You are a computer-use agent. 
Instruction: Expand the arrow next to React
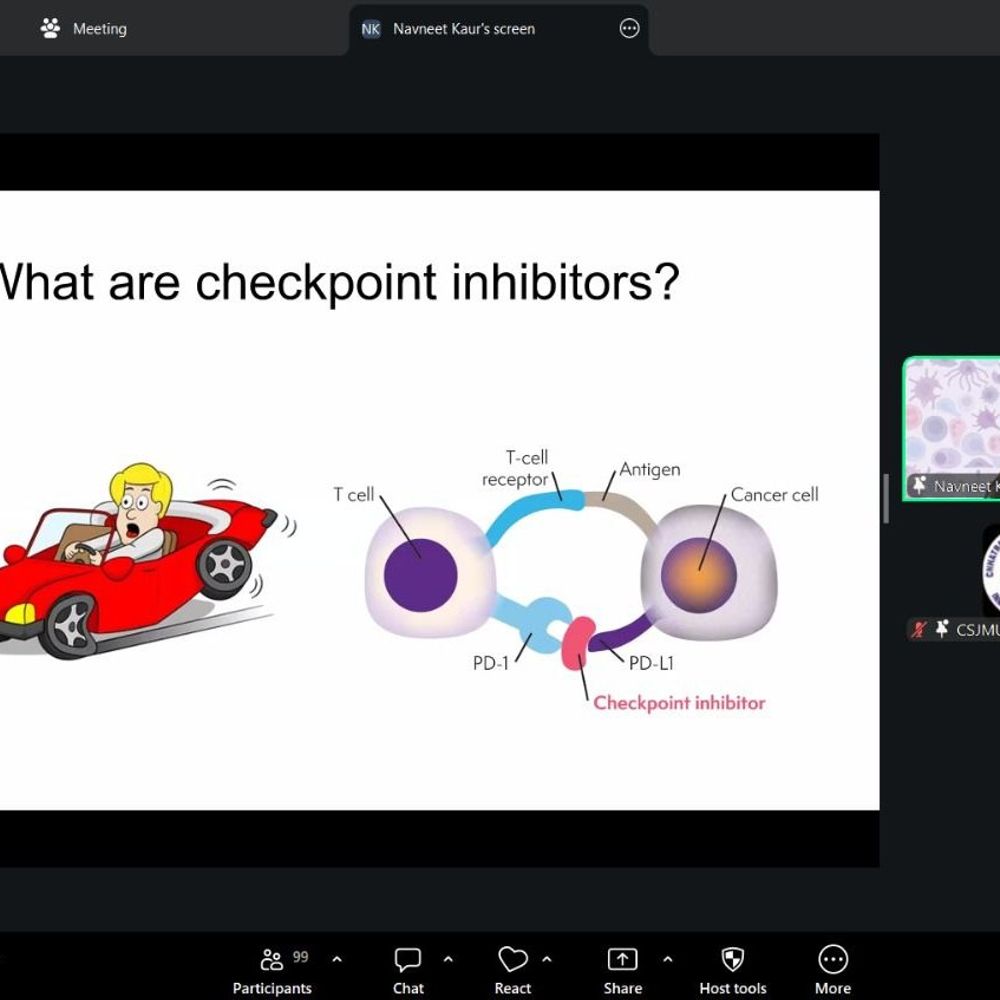tap(547, 960)
